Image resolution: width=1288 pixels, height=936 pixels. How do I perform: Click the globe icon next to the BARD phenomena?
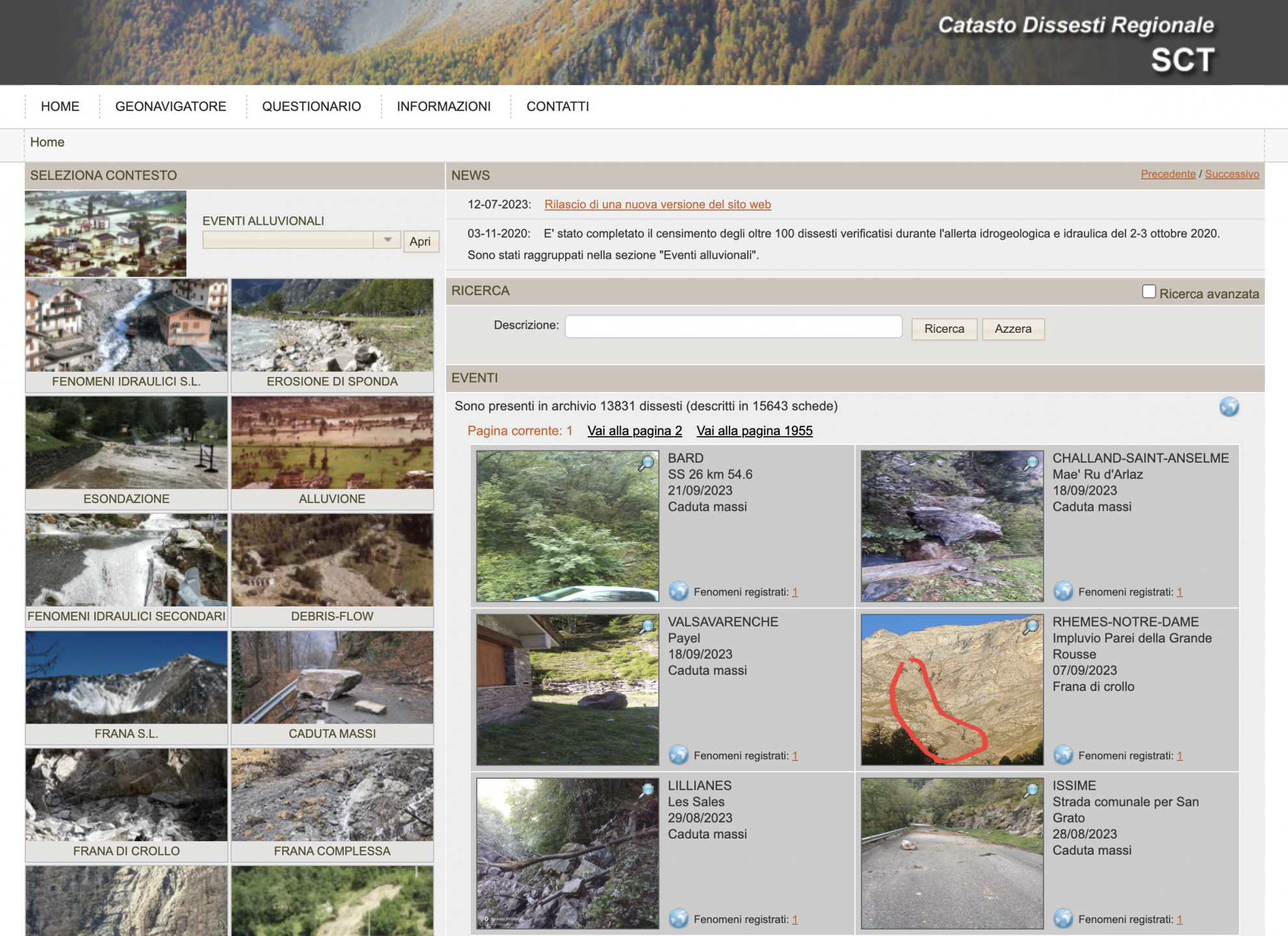pyautogui.click(x=678, y=591)
